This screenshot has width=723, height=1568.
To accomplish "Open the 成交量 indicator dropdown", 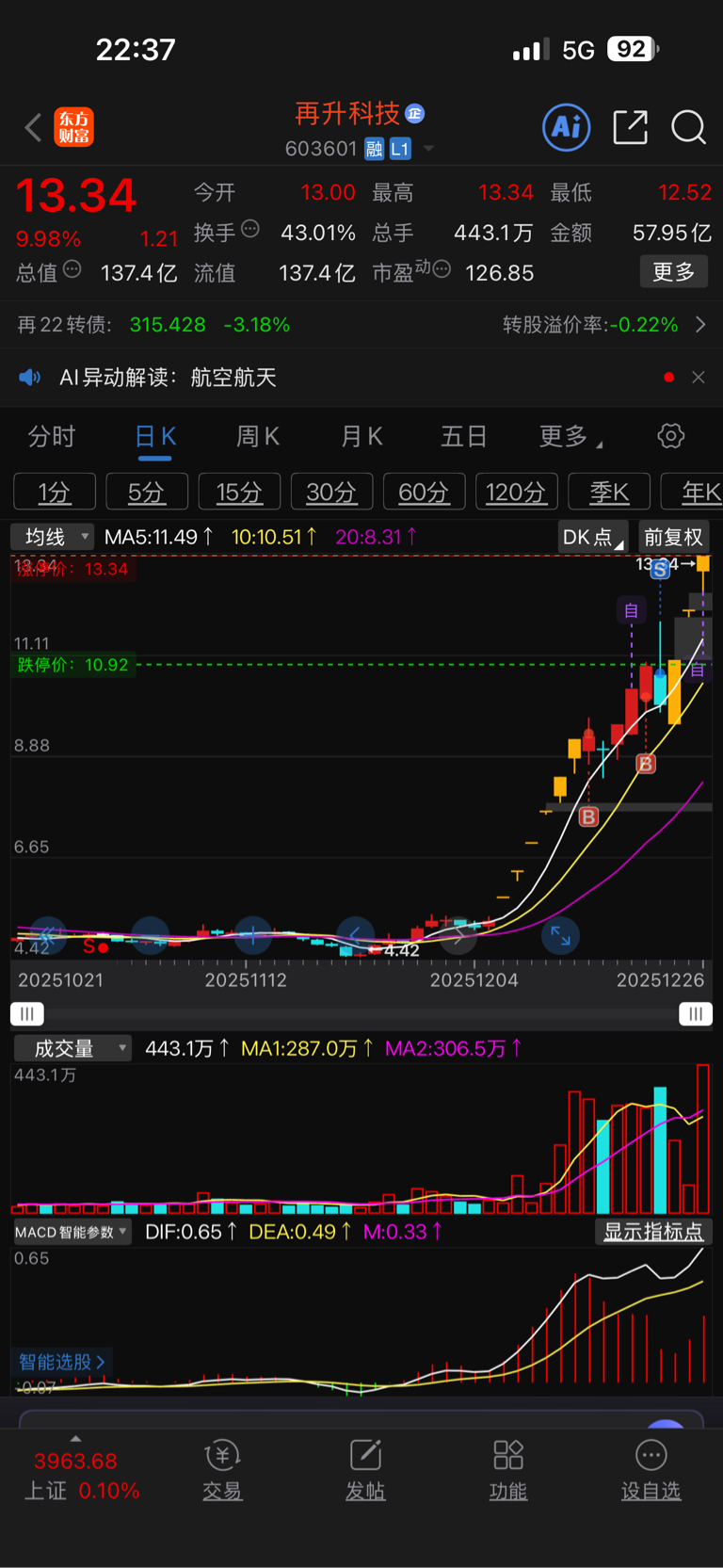I will 72,1048.
